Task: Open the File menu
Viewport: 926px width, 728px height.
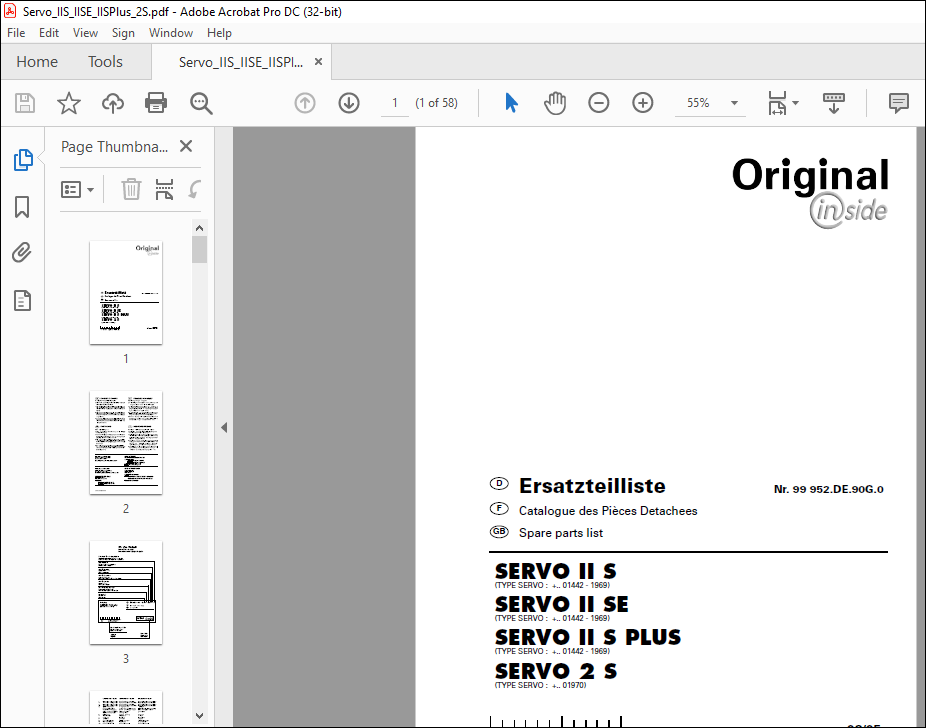Action: pos(16,33)
